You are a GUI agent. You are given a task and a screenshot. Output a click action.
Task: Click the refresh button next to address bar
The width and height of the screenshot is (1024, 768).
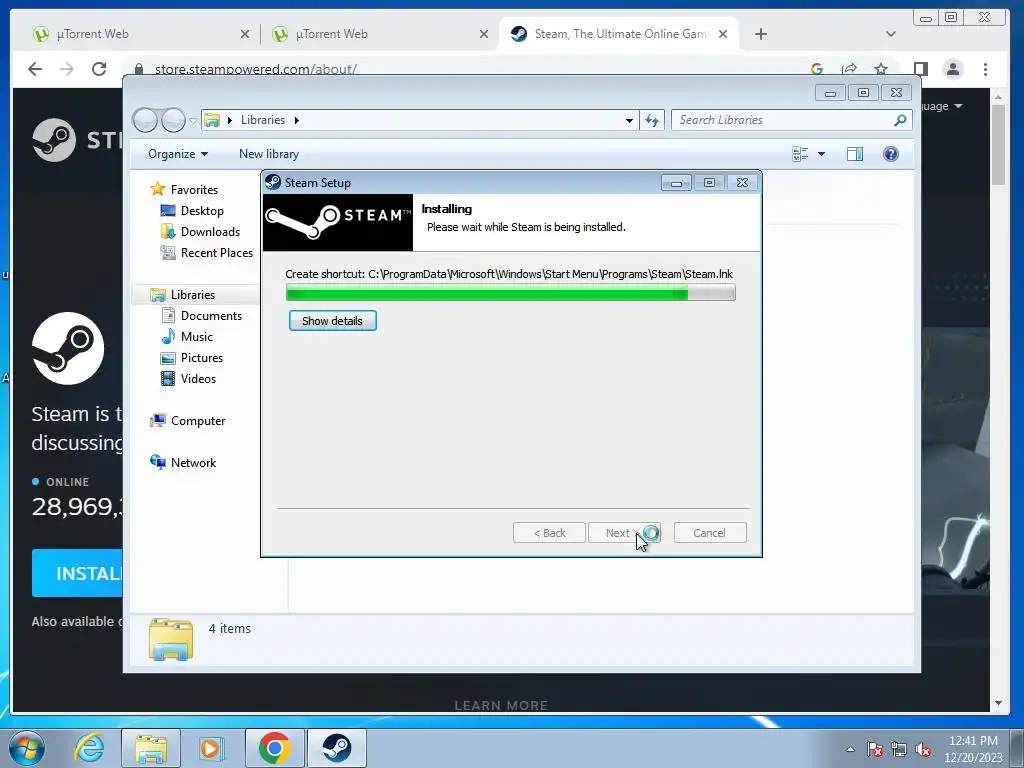point(652,120)
